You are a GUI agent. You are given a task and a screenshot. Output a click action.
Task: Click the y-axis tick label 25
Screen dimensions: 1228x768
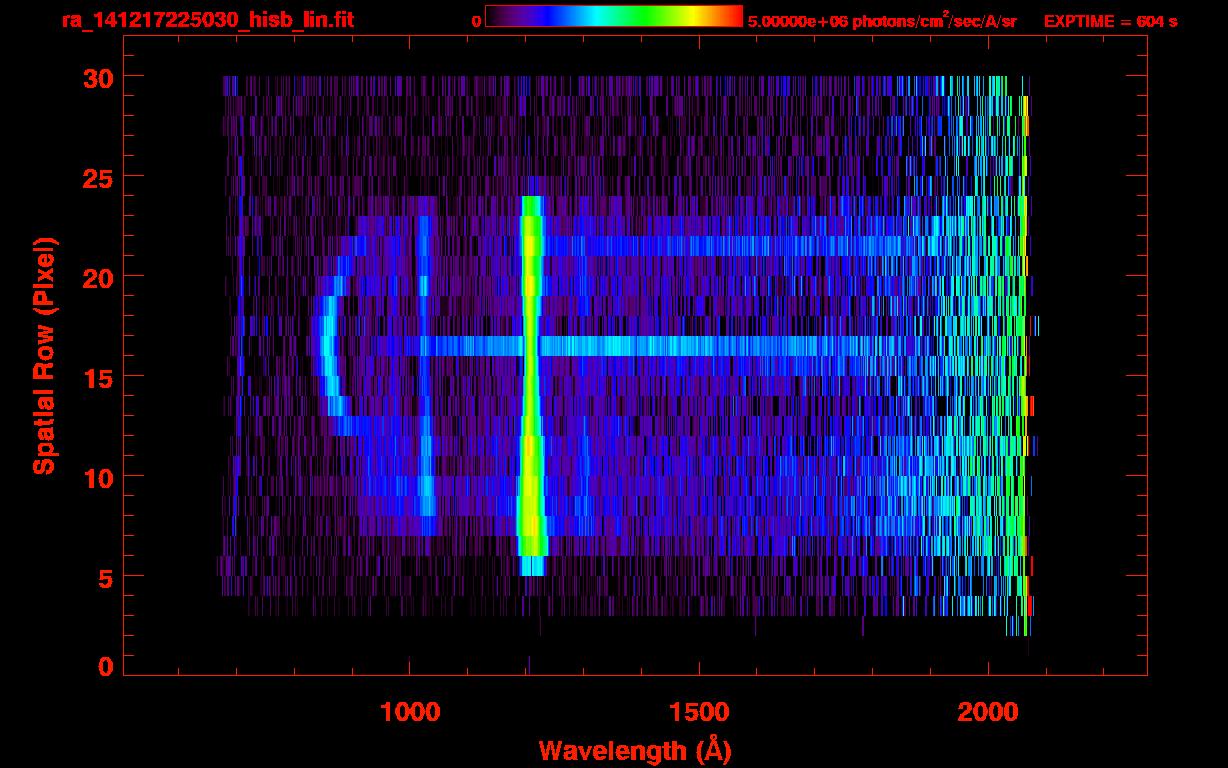[x=98, y=176]
